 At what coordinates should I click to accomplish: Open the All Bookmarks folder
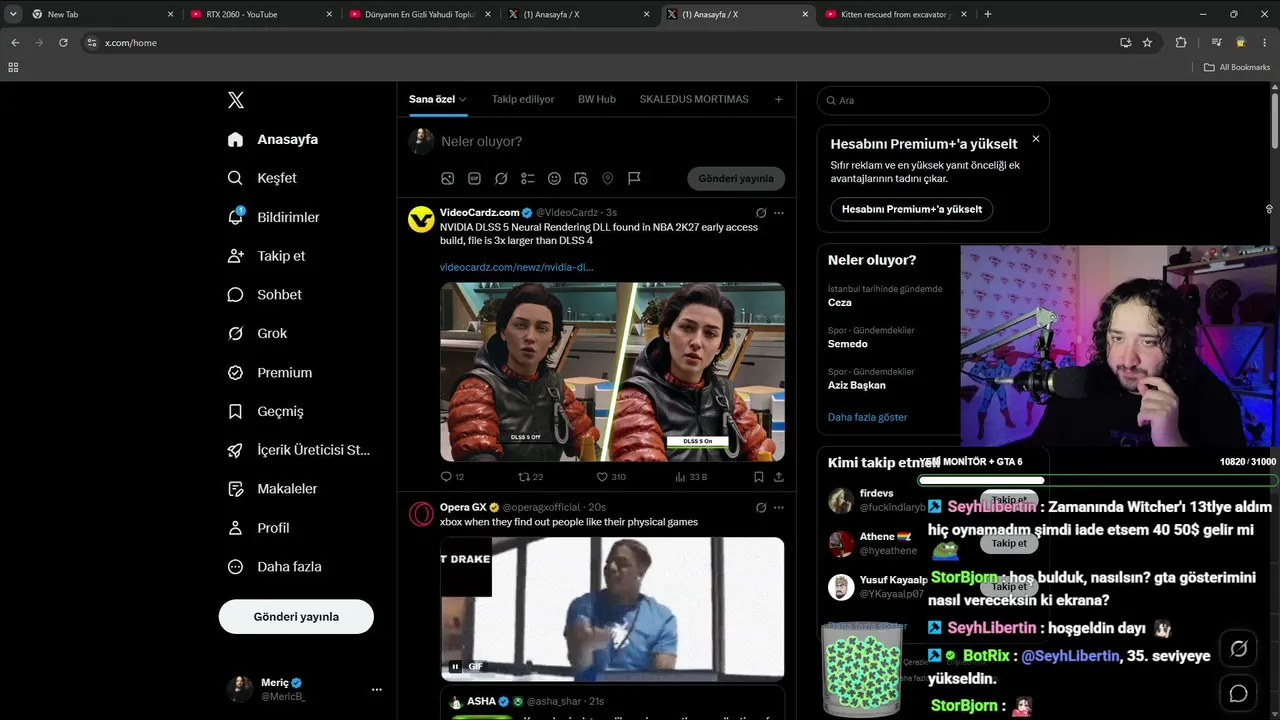1237,67
